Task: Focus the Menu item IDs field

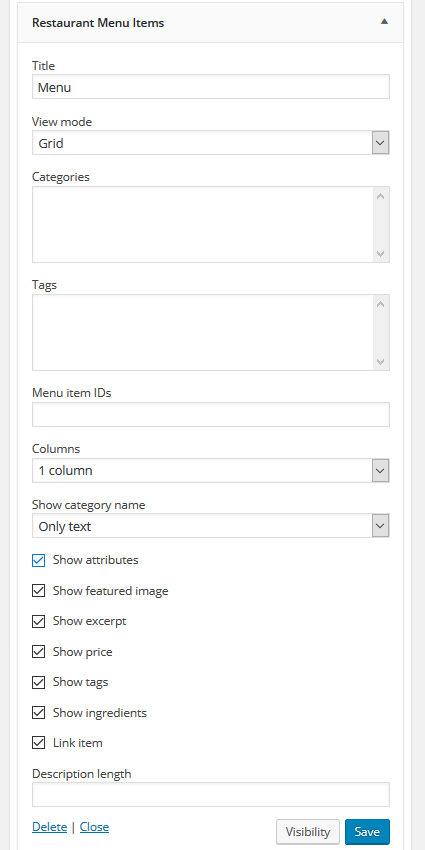Action: pyautogui.click(x=211, y=415)
